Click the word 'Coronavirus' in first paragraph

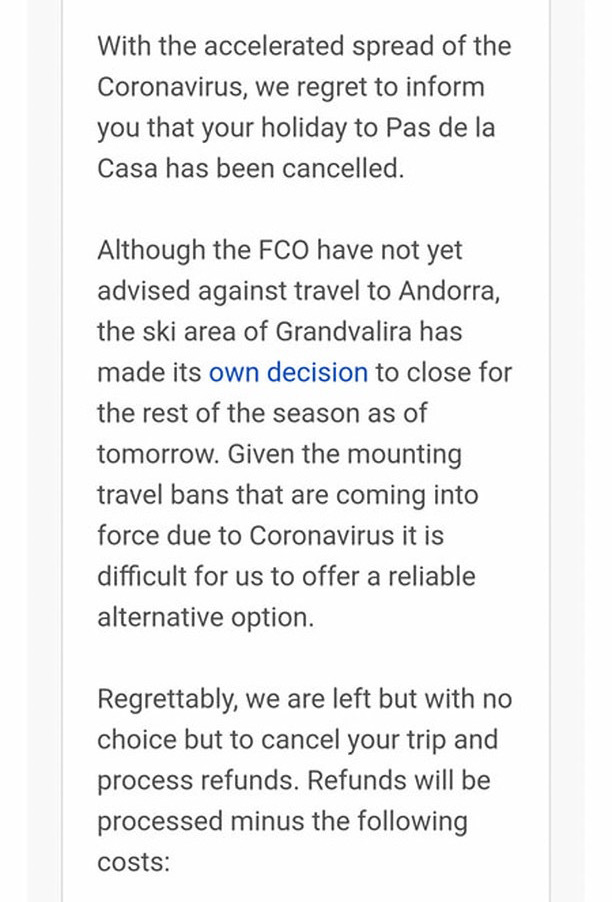(172, 87)
